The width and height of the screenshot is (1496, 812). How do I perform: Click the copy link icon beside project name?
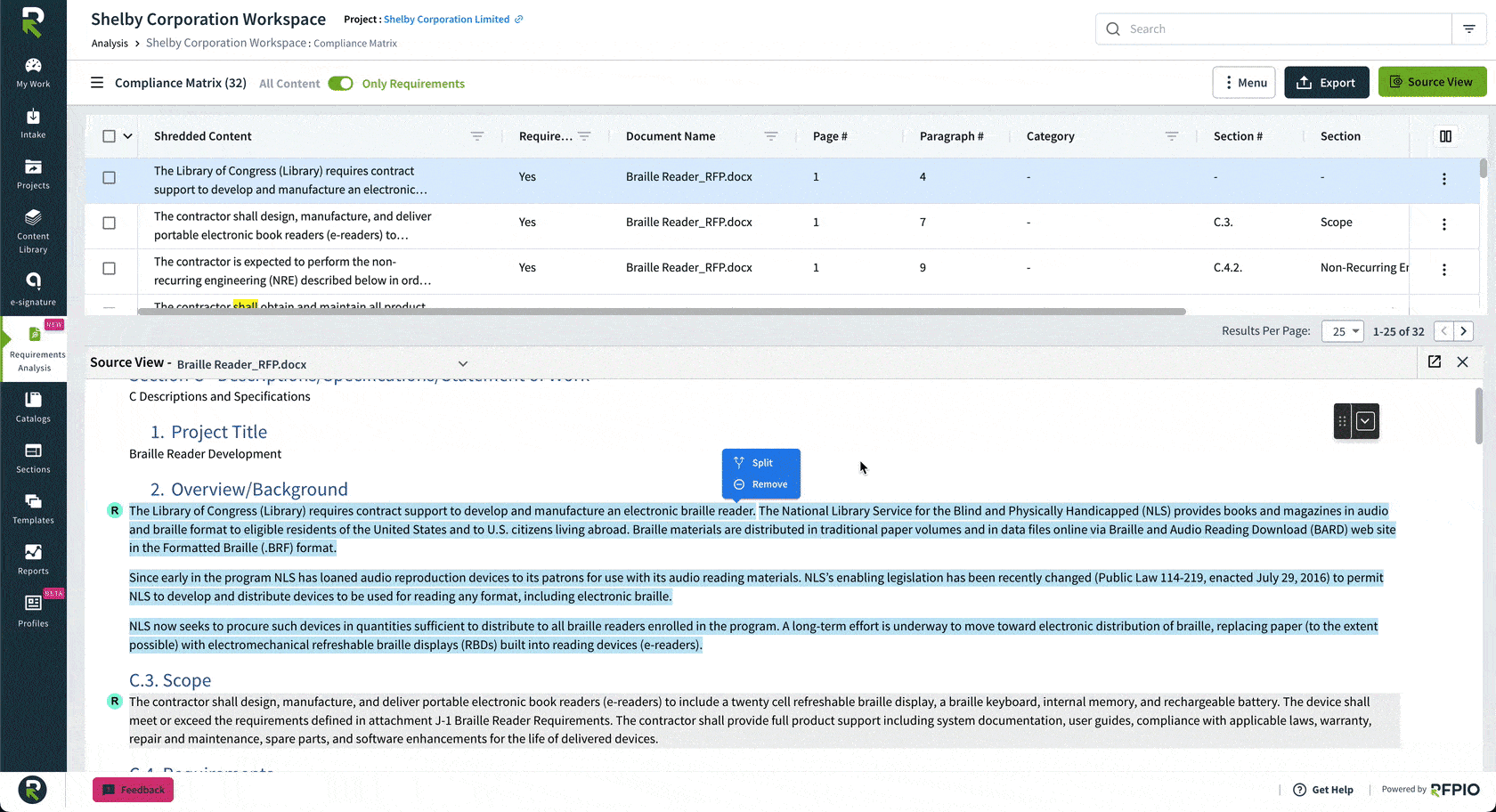[x=519, y=20]
